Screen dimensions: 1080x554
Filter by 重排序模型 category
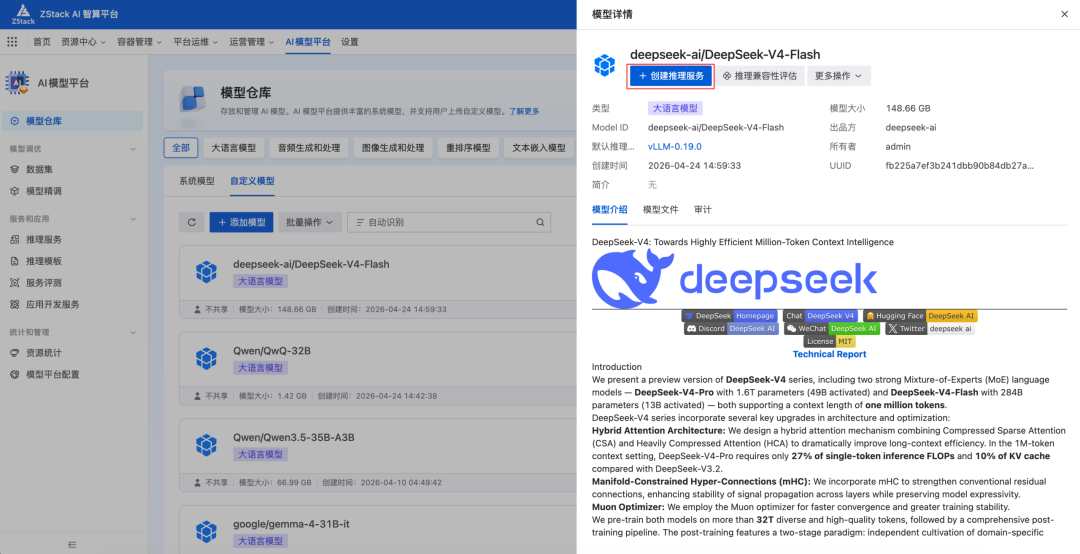point(468,147)
